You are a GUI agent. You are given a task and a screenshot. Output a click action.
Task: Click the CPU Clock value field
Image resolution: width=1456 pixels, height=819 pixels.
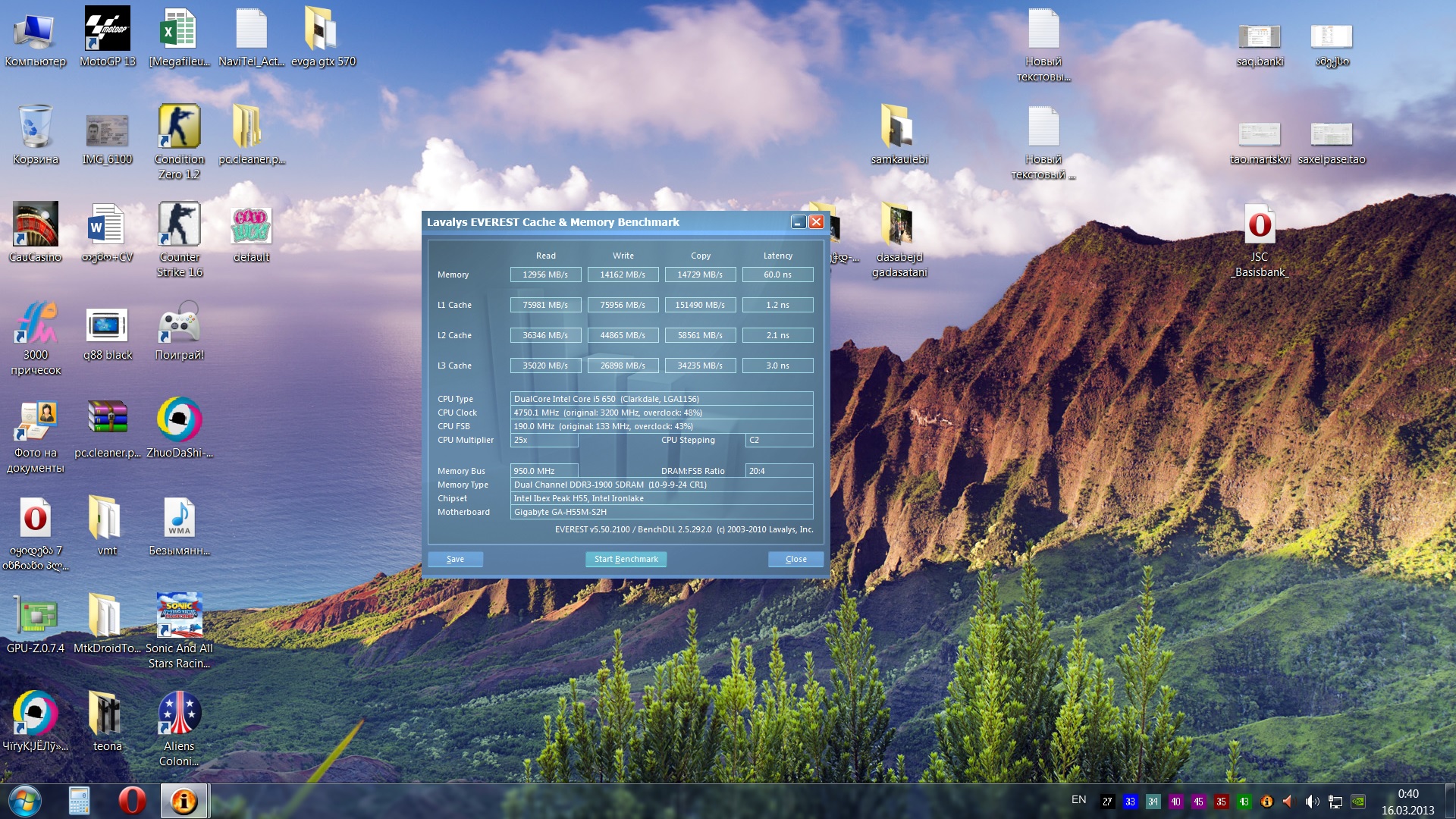pos(662,413)
